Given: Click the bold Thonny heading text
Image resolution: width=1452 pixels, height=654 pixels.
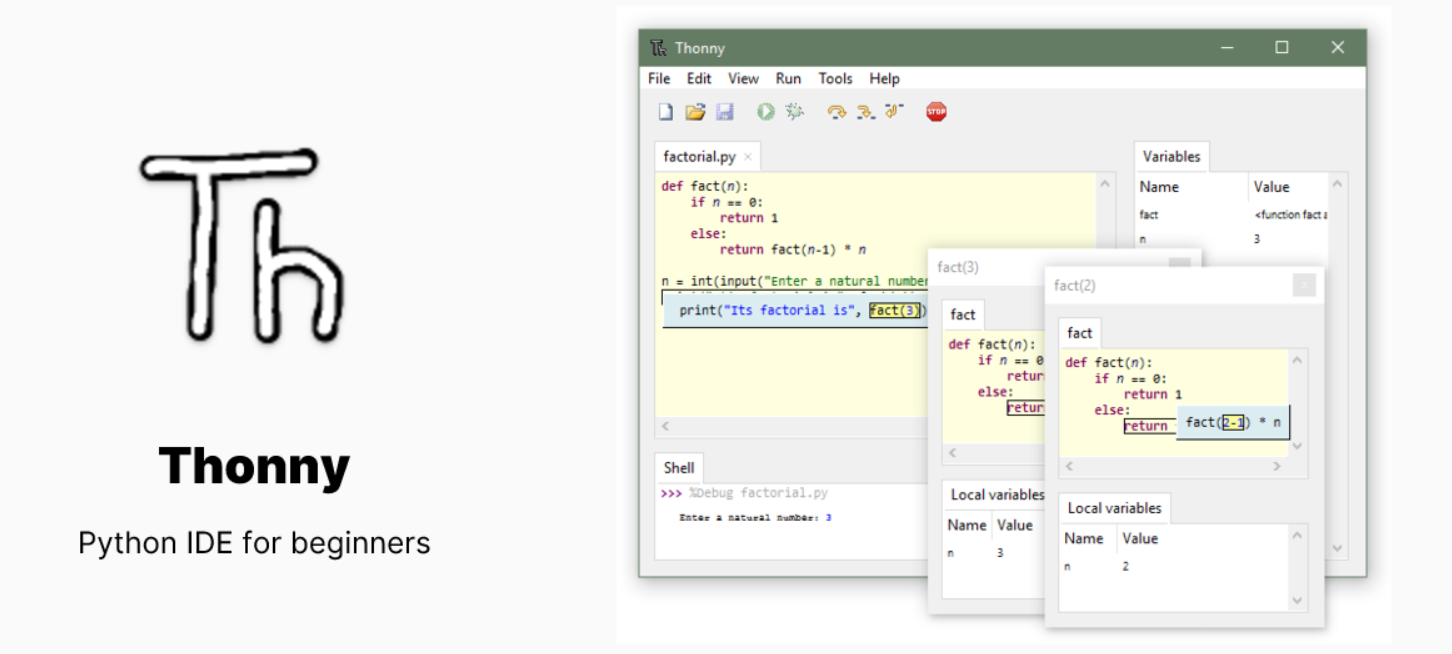Looking at the screenshot, I should (x=254, y=468).
